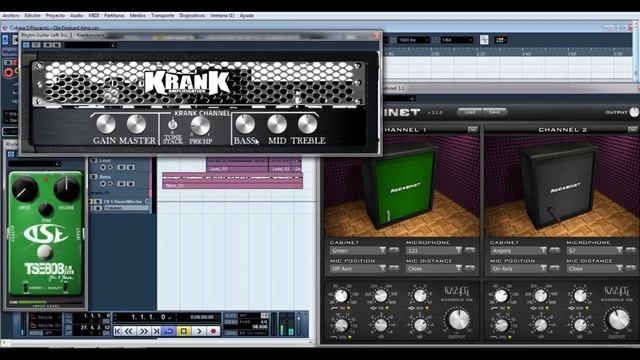This screenshot has height=360, width=640.
Task: Toggle the TSE808 pedal footswitch
Action: coord(45,253)
